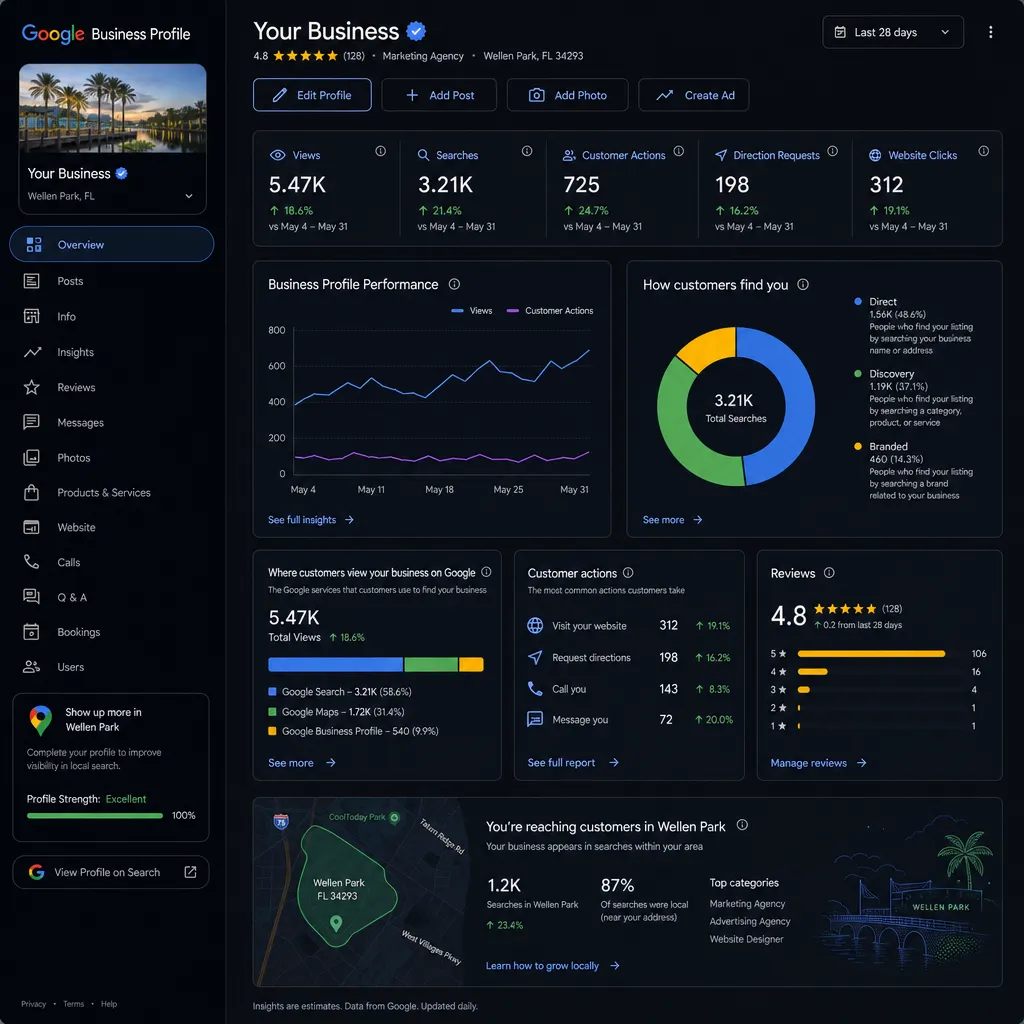Click the blue Google Search segment of views bar
The image size is (1024, 1024).
click(335, 665)
